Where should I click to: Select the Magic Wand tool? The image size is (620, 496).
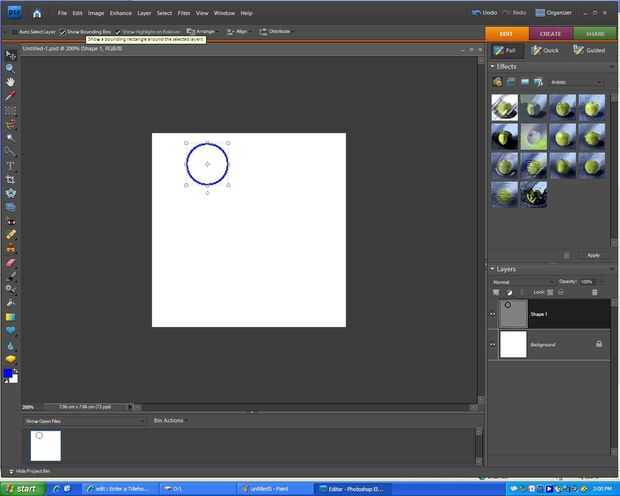[x=11, y=138]
